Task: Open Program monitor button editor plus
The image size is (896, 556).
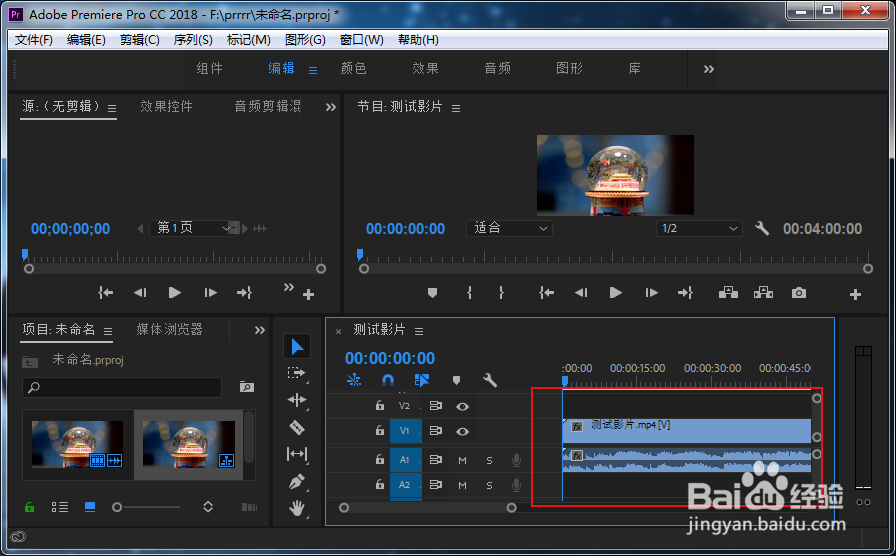Action: coord(855,295)
